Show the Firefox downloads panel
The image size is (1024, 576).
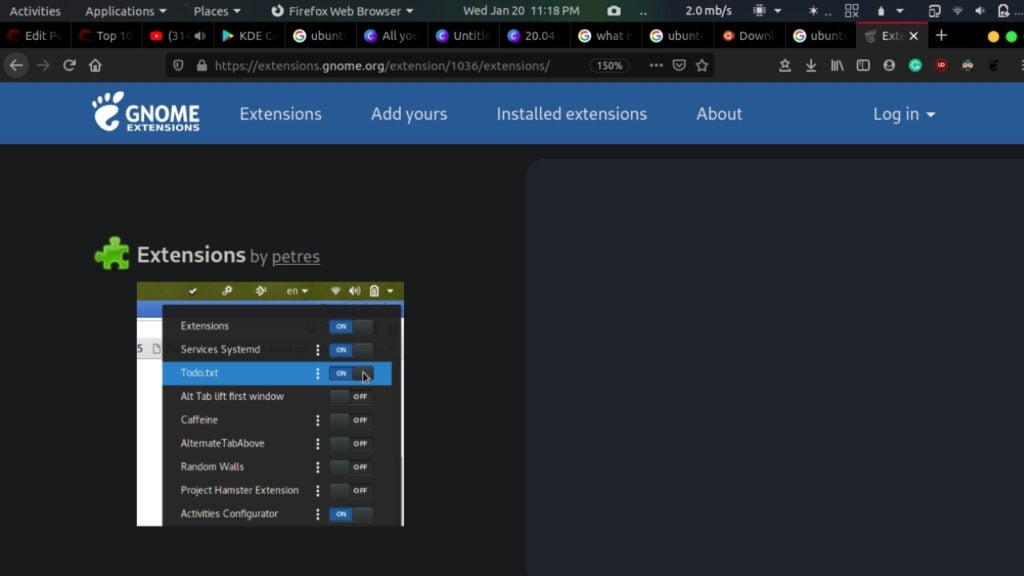coord(810,65)
